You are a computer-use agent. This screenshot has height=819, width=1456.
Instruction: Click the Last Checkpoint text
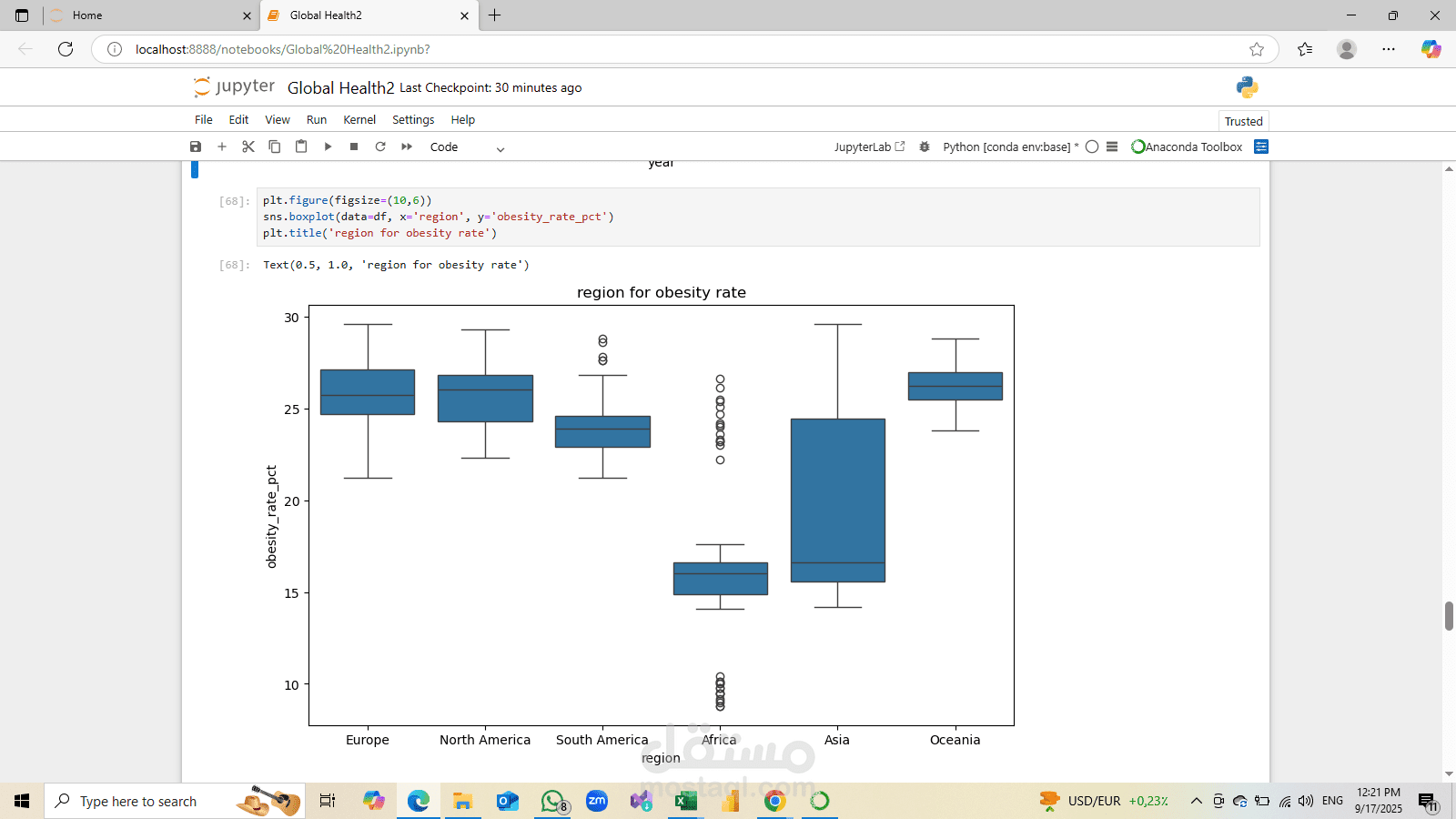(490, 87)
